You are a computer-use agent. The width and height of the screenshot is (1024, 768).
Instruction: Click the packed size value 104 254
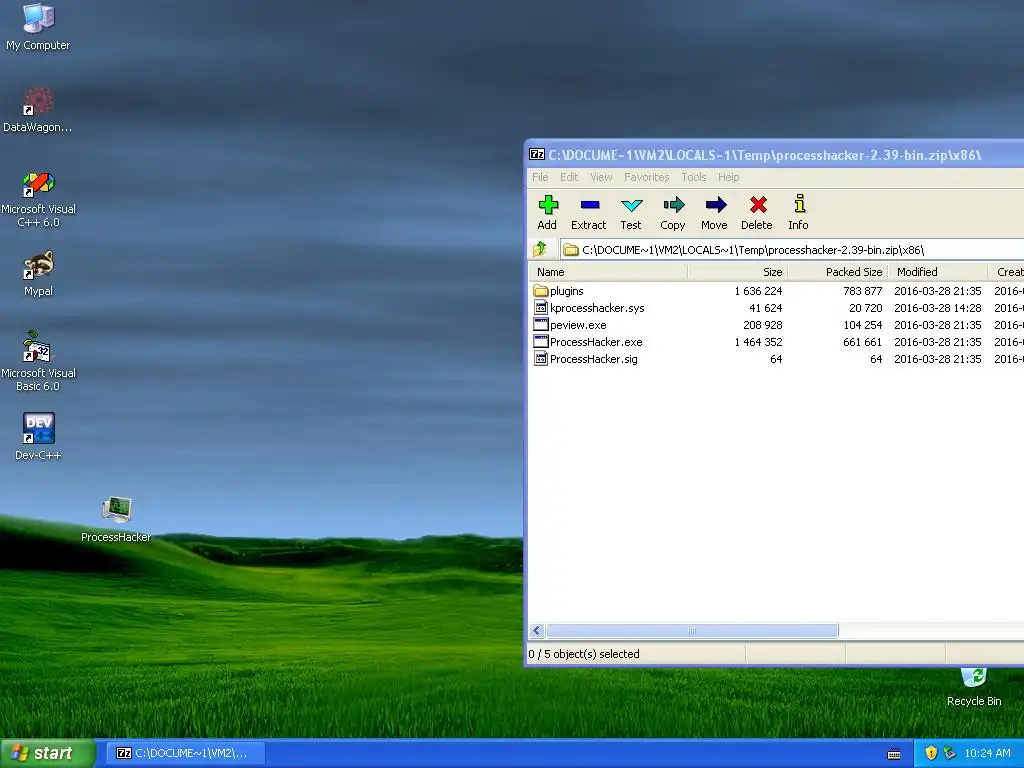coord(863,325)
